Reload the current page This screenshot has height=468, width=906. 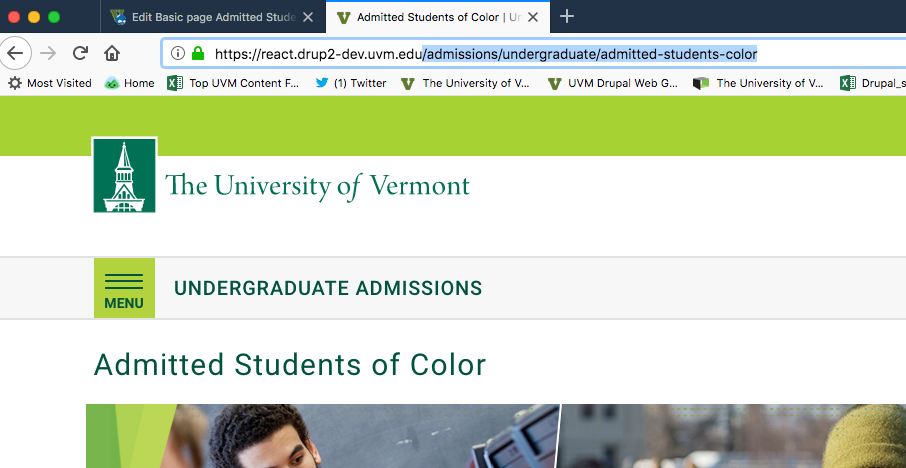(80, 54)
